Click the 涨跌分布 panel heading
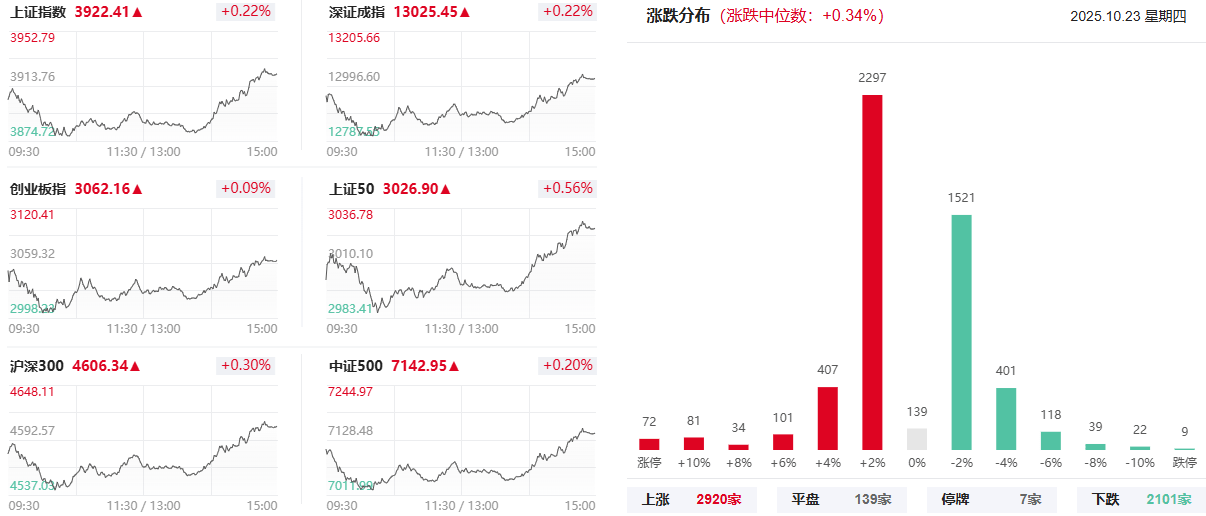 678,16
